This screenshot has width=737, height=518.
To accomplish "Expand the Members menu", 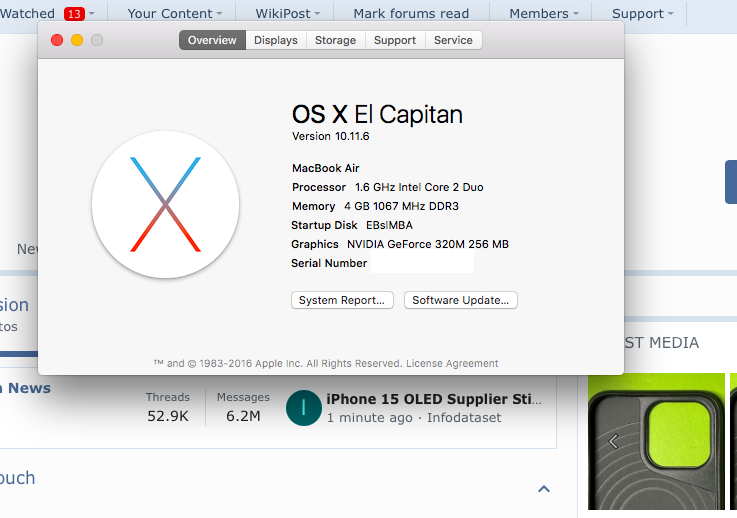I will click(x=544, y=14).
